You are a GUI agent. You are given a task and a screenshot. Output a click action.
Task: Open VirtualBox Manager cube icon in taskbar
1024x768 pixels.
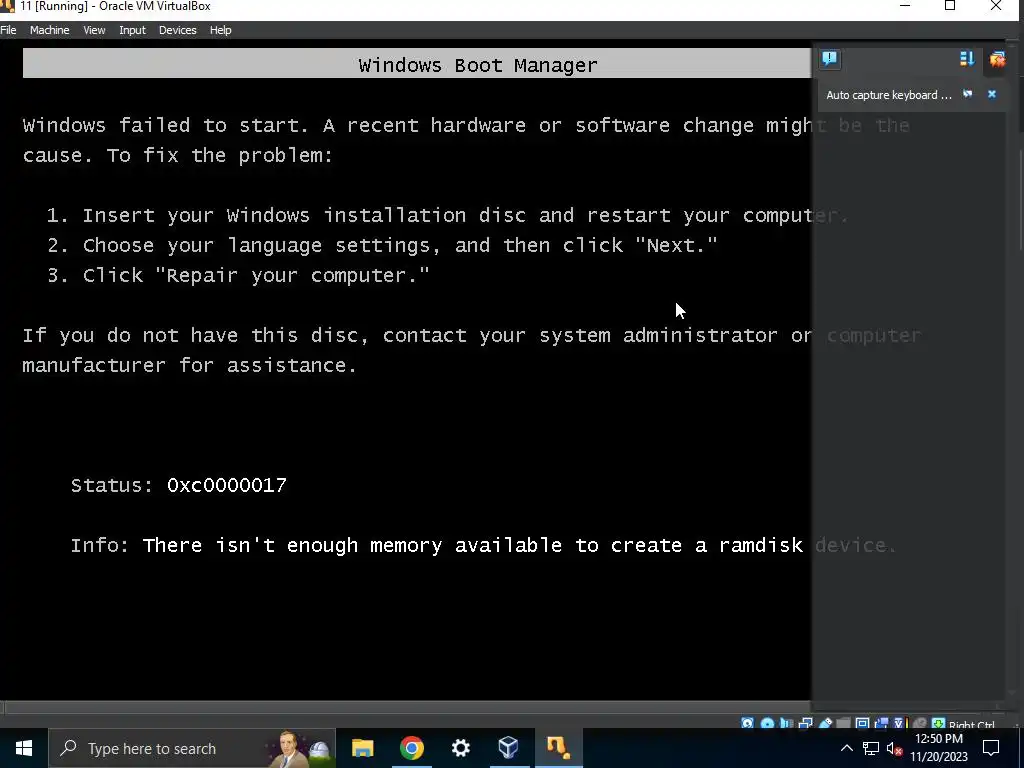(509, 748)
